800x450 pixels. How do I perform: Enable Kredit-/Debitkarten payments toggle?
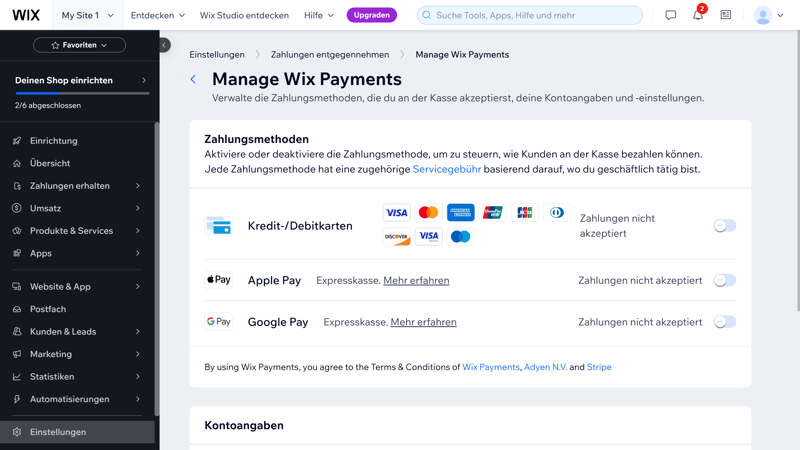point(724,226)
